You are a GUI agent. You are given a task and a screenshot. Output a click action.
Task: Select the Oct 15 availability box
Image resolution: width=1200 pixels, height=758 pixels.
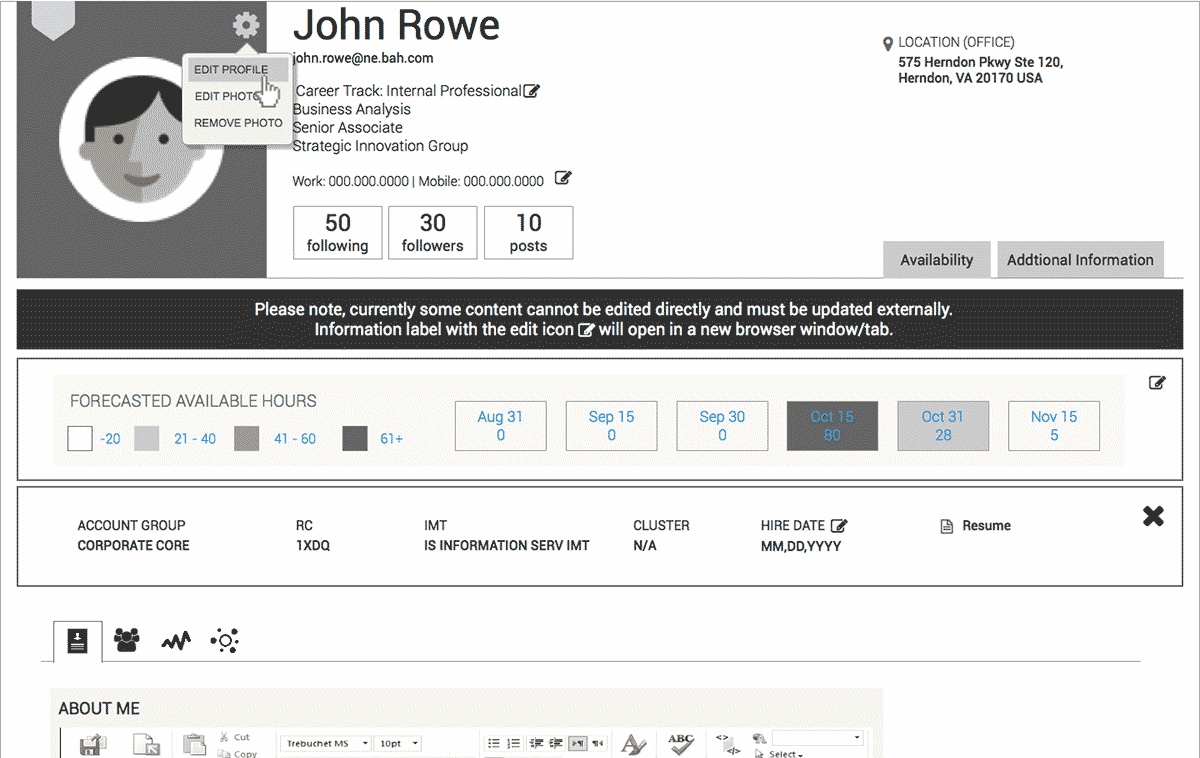coord(832,426)
